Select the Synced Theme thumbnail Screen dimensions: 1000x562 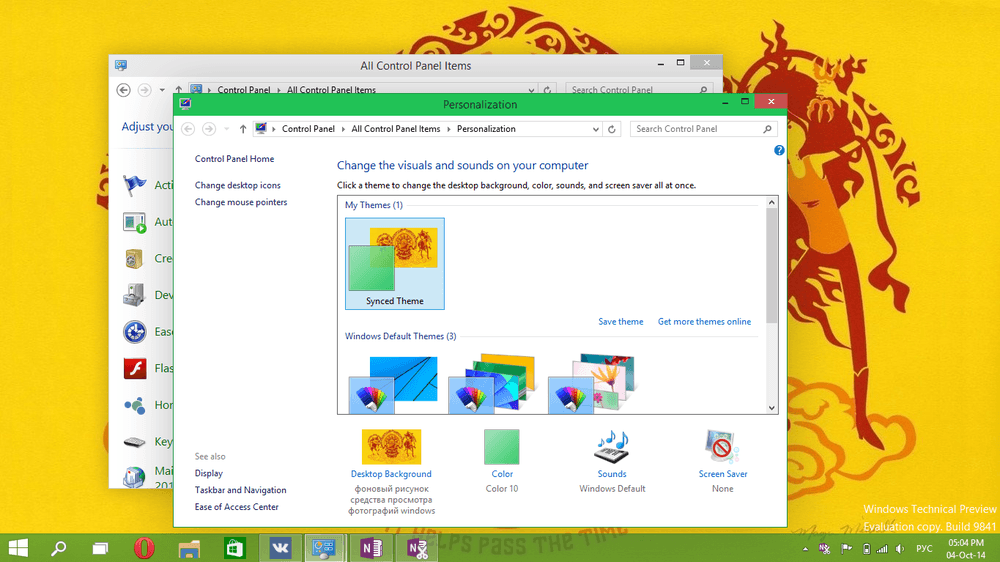tap(395, 263)
